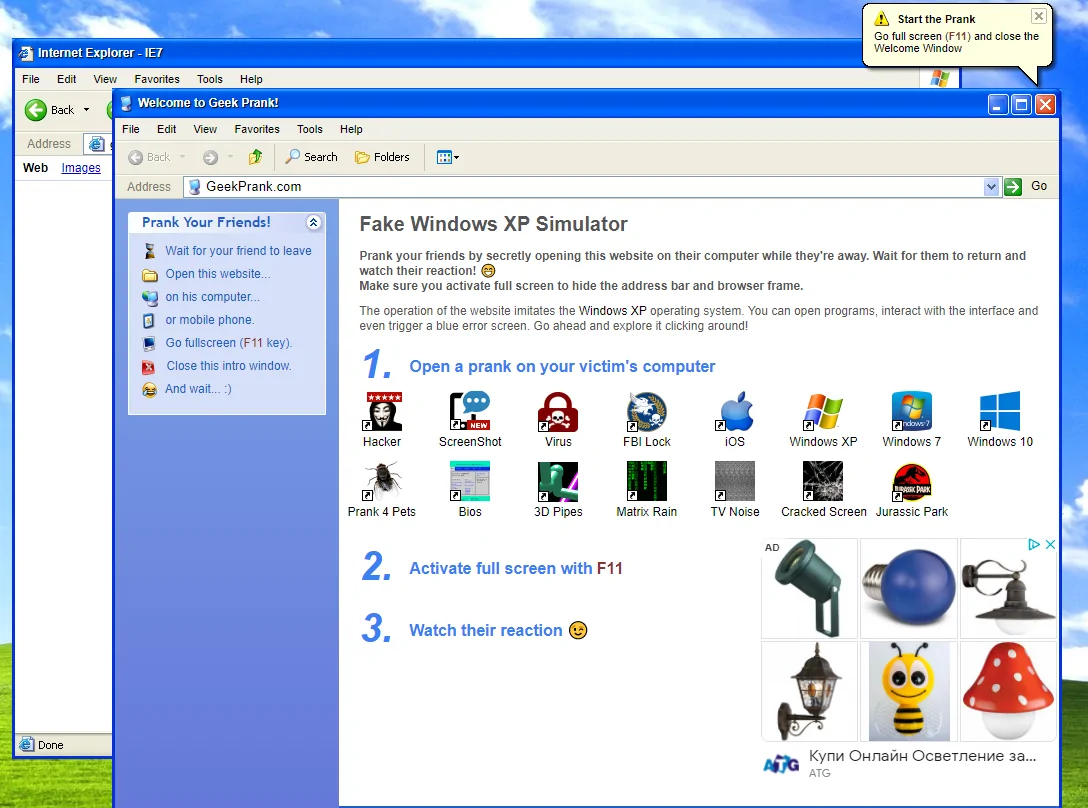This screenshot has width=1088, height=808.
Task: Open the TV Noise prank
Action: (x=735, y=489)
